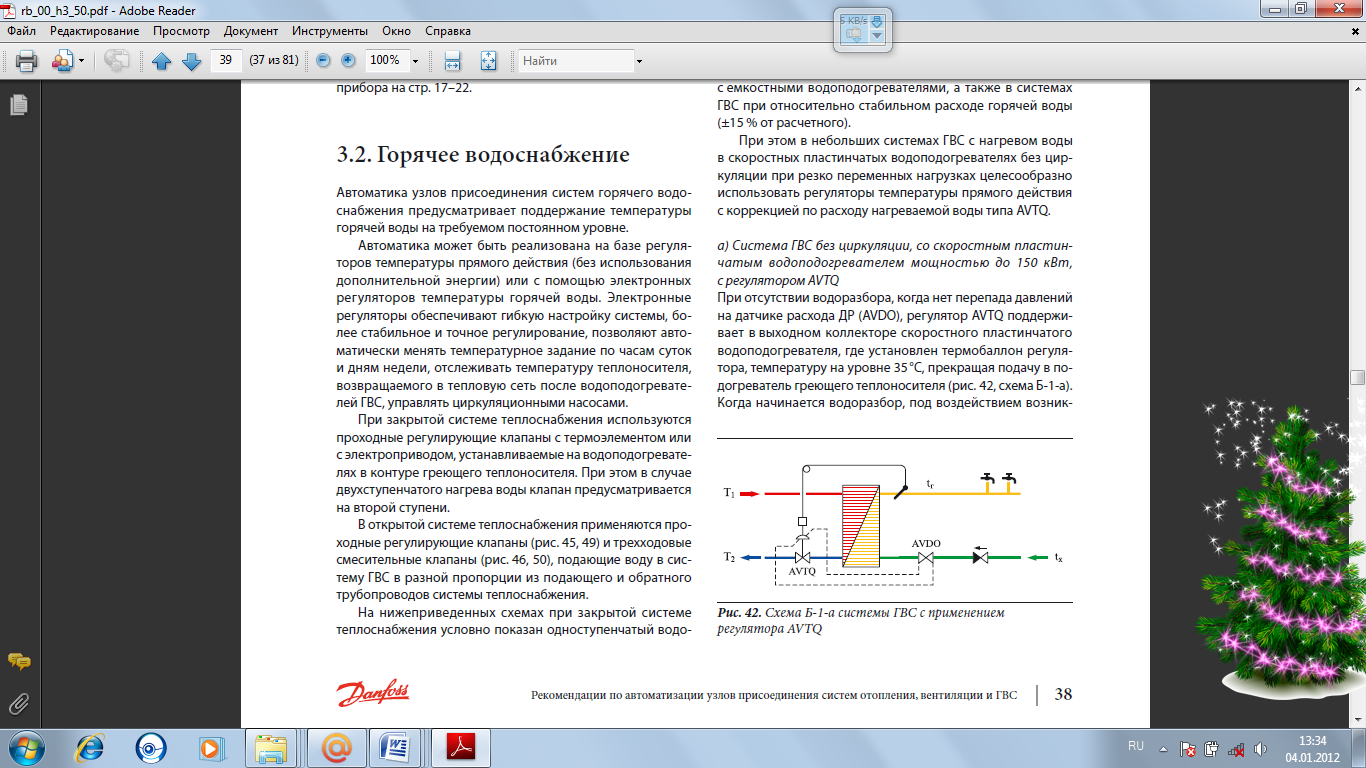Open the Окно menu
The height and width of the screenshot is (768, 1366).
click(x=397, y=31)
